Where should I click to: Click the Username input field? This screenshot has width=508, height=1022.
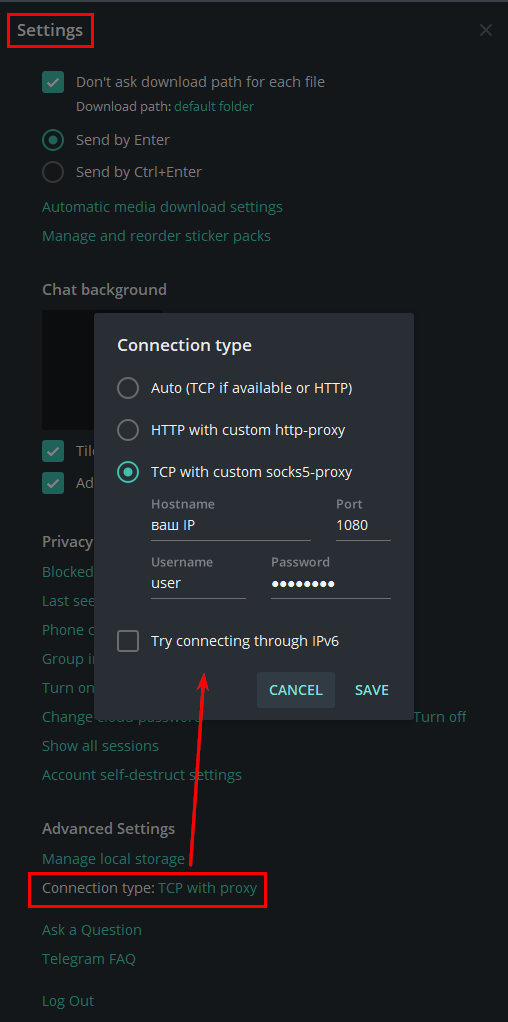198,583
